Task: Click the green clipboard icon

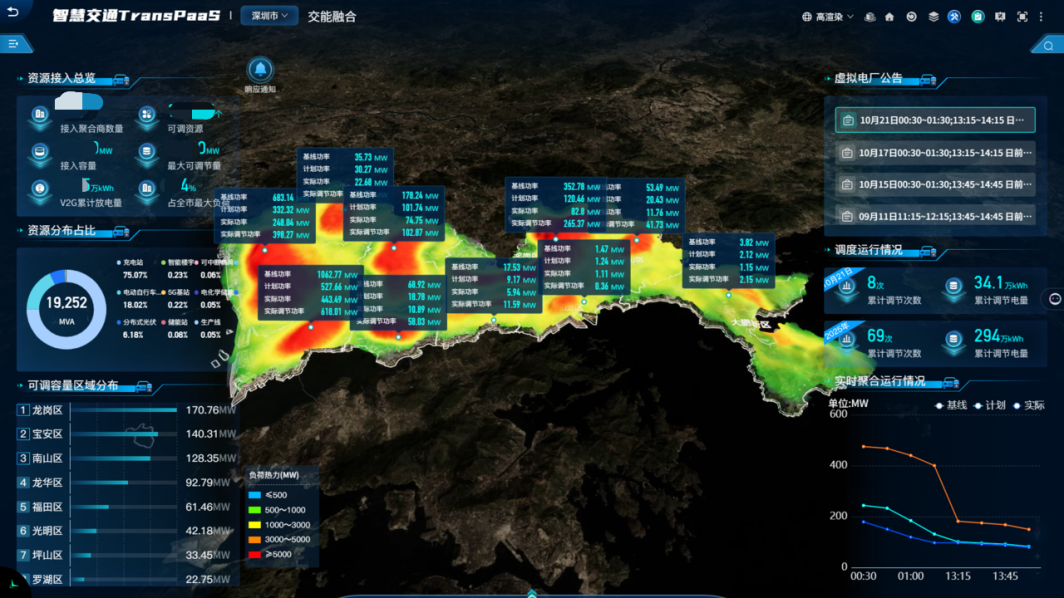Action: [977, 17]
